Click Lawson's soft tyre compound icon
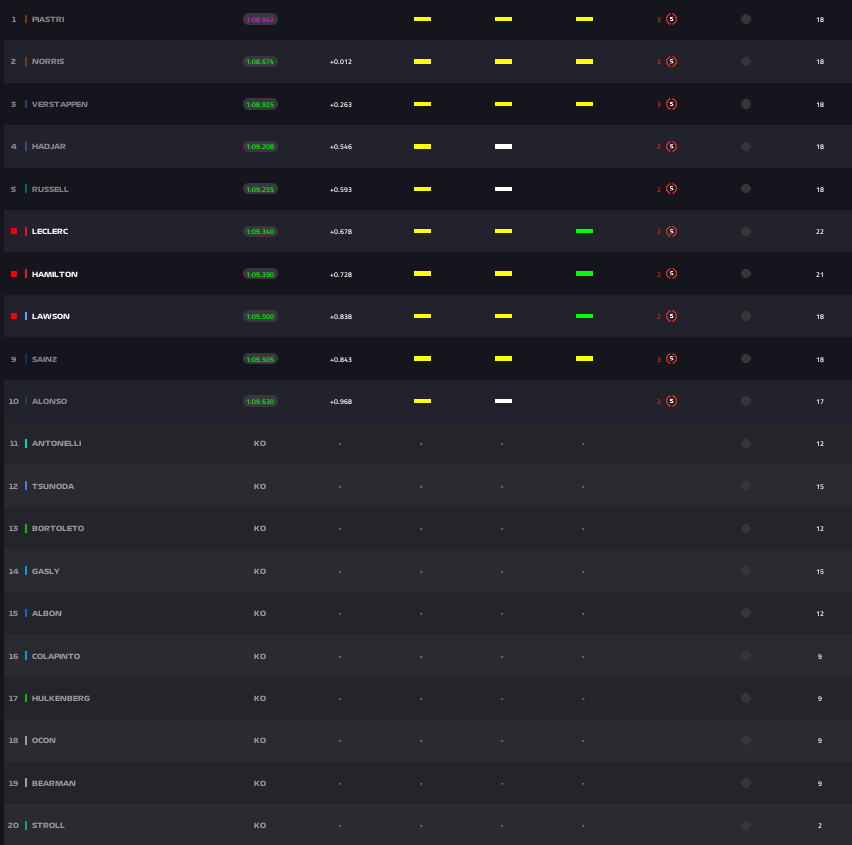This screenshot has width=852, height=845. [672, 316]
